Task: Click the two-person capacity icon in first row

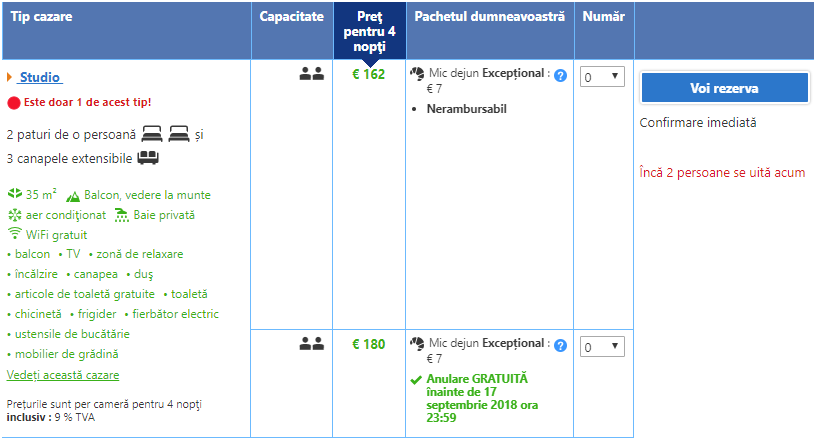Action: pos(312,74)
